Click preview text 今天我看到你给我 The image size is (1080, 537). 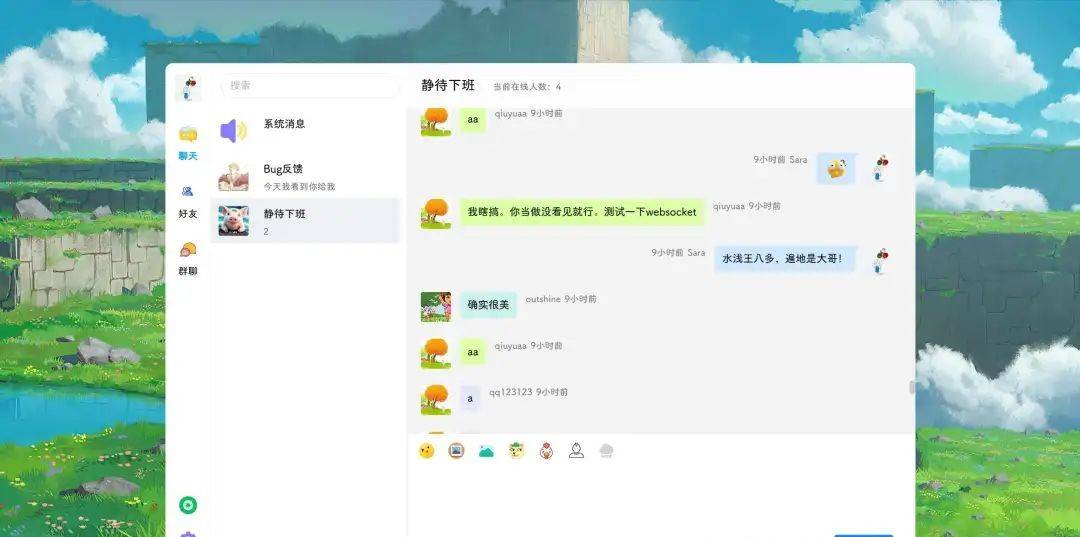pos(299,187)
